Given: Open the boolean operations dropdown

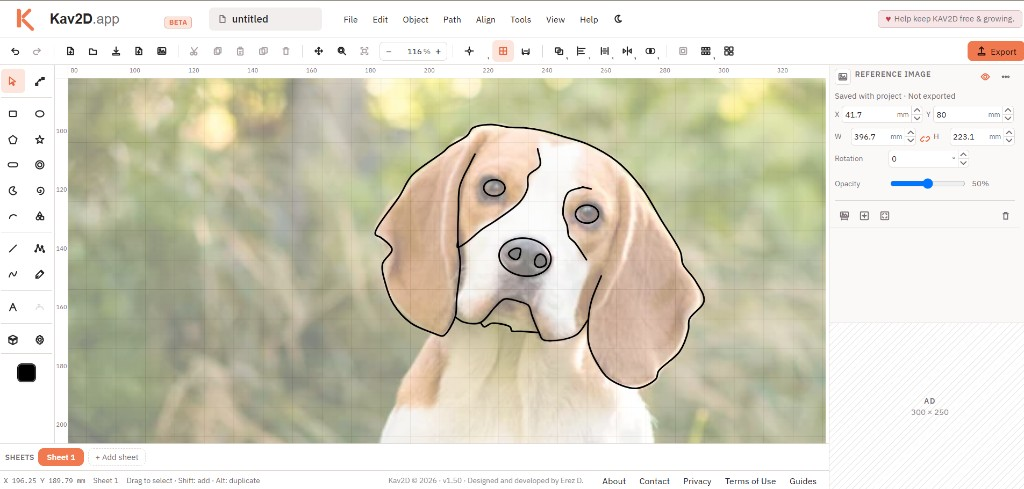Looking at the screenshot, I should pos(559,51).
